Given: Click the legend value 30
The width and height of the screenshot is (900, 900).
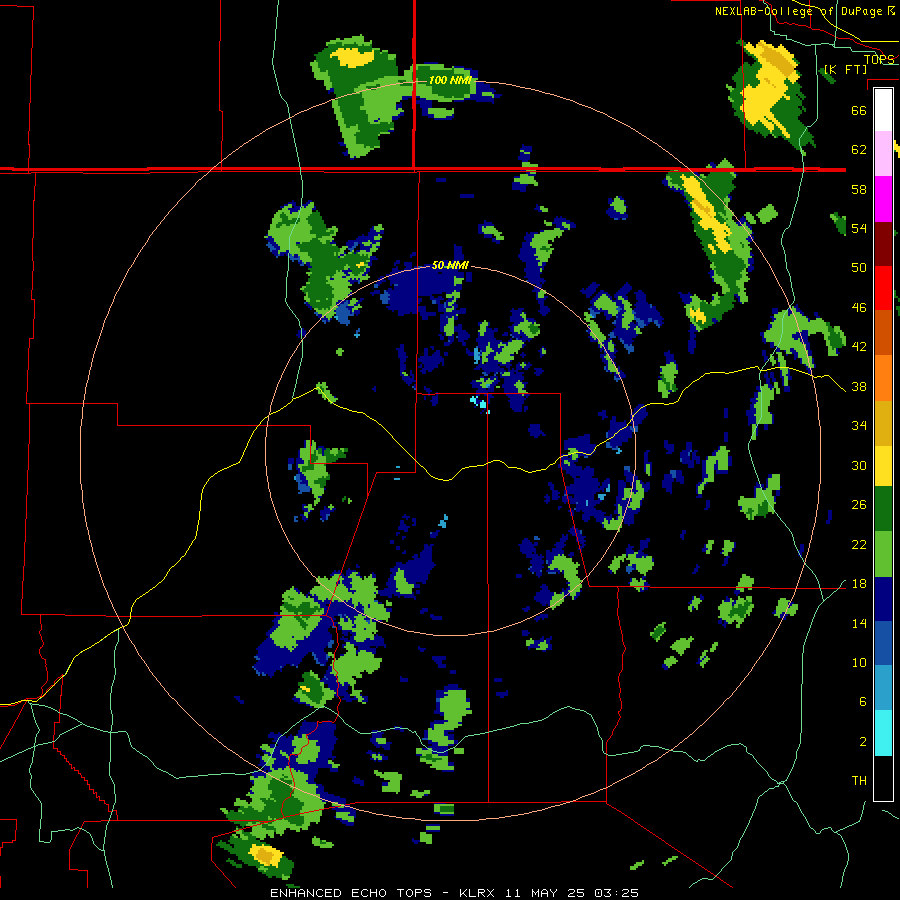Looking at the screenshot, I should [x=859, y=465].
